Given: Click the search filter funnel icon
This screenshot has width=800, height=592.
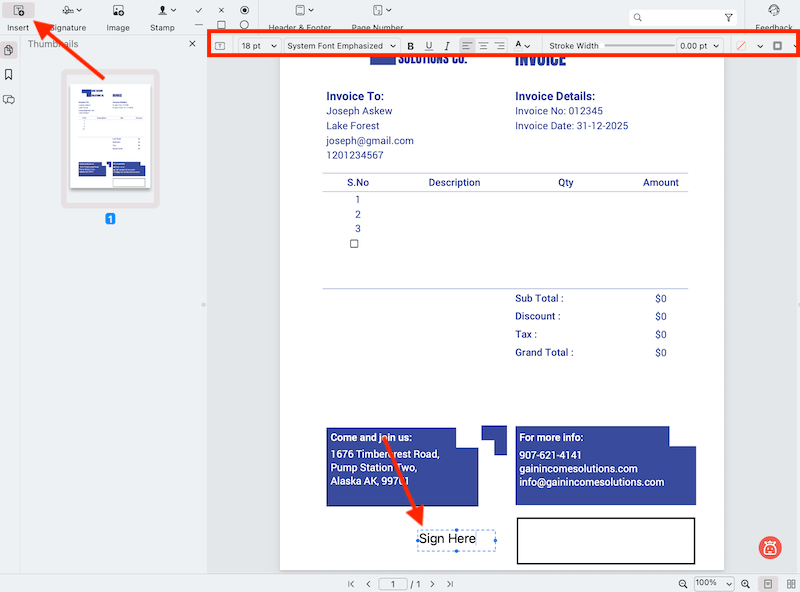Looking at the screenshot, I should click(729, 18).
